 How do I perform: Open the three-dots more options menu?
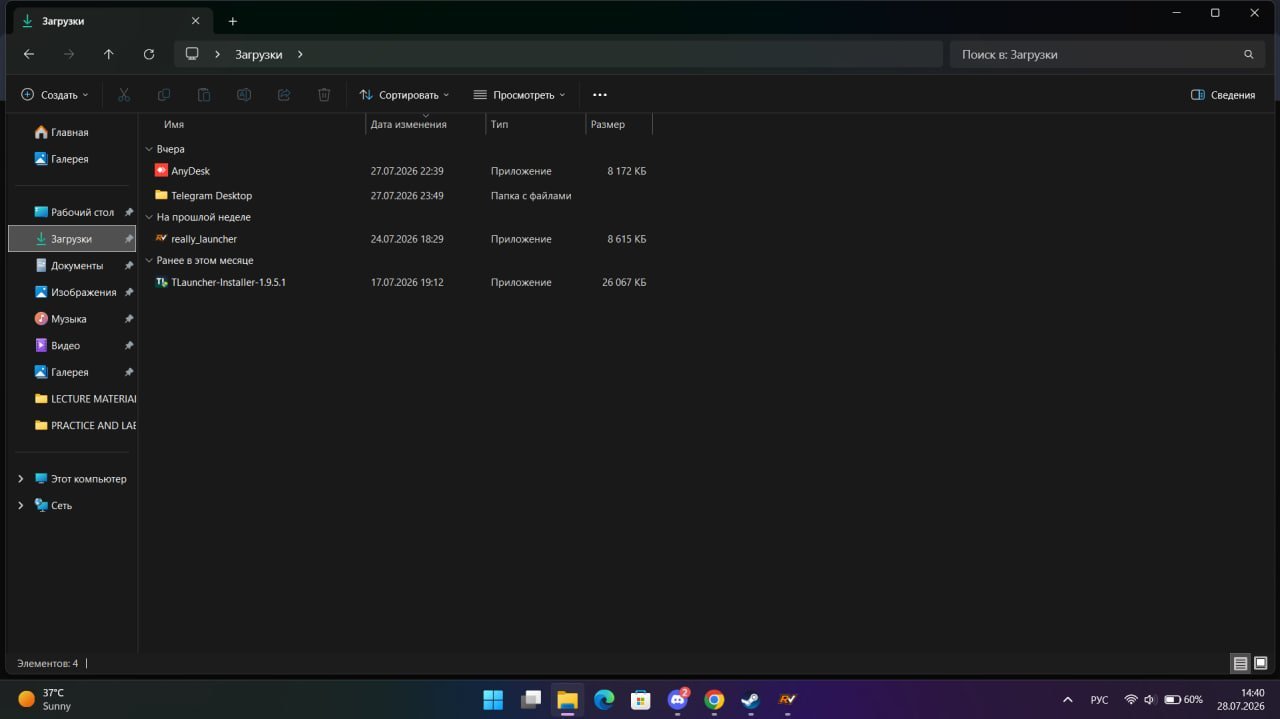click(x=600, y=95)
